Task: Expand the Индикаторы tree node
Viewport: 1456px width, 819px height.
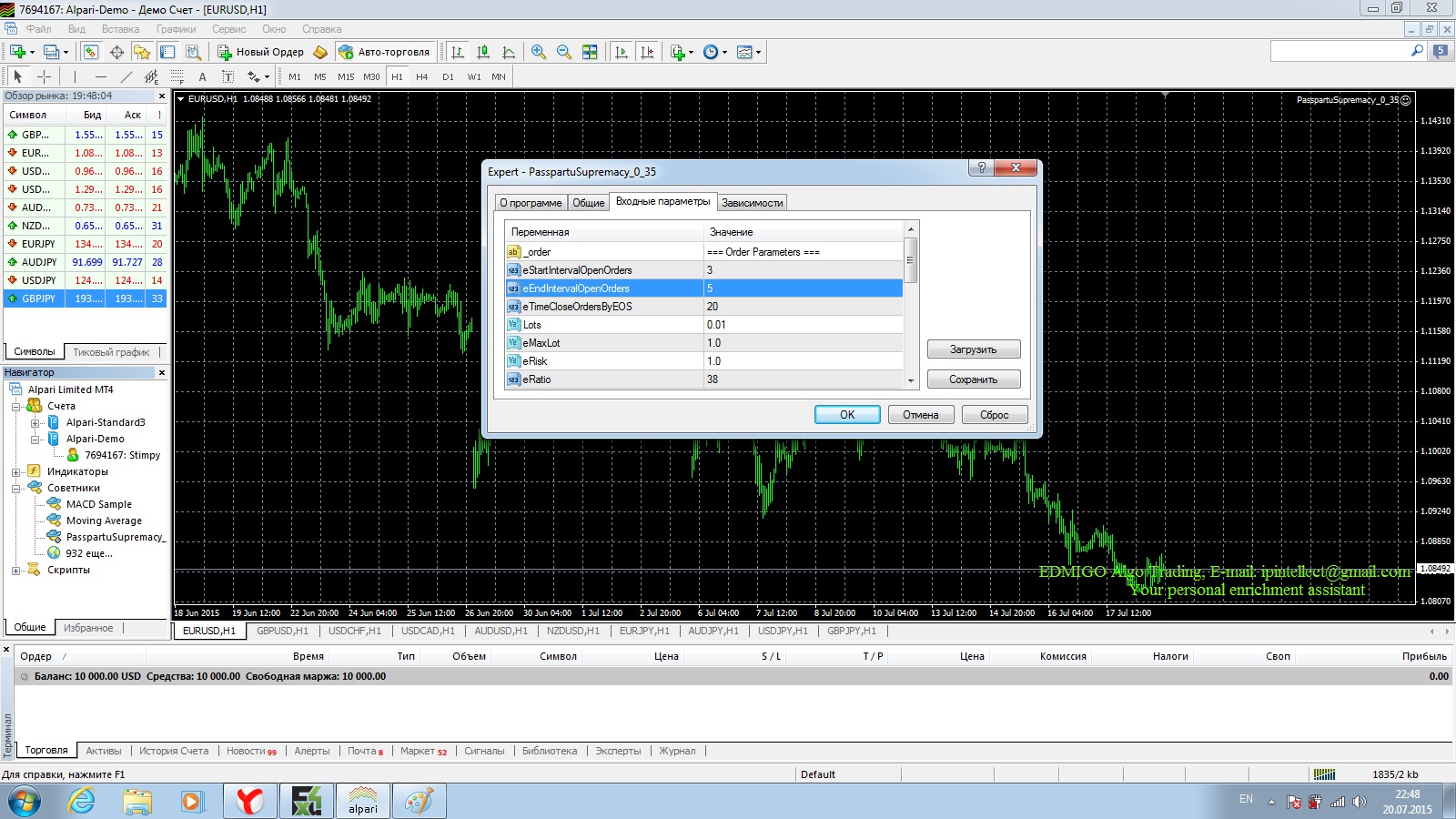Action: click(15, 471)
